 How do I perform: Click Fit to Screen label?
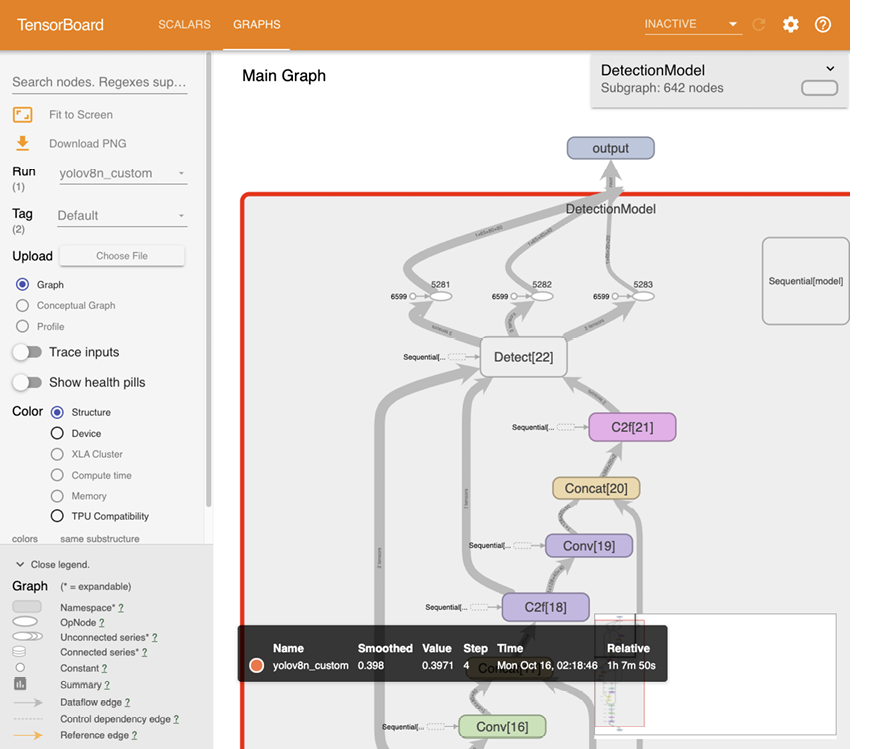[81, 115]
